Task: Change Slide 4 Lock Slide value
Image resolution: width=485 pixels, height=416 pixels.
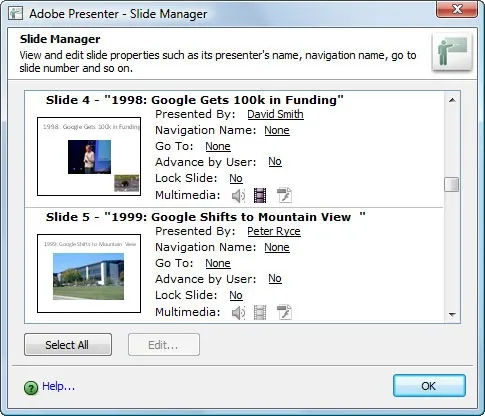Action: pos(236,178)
